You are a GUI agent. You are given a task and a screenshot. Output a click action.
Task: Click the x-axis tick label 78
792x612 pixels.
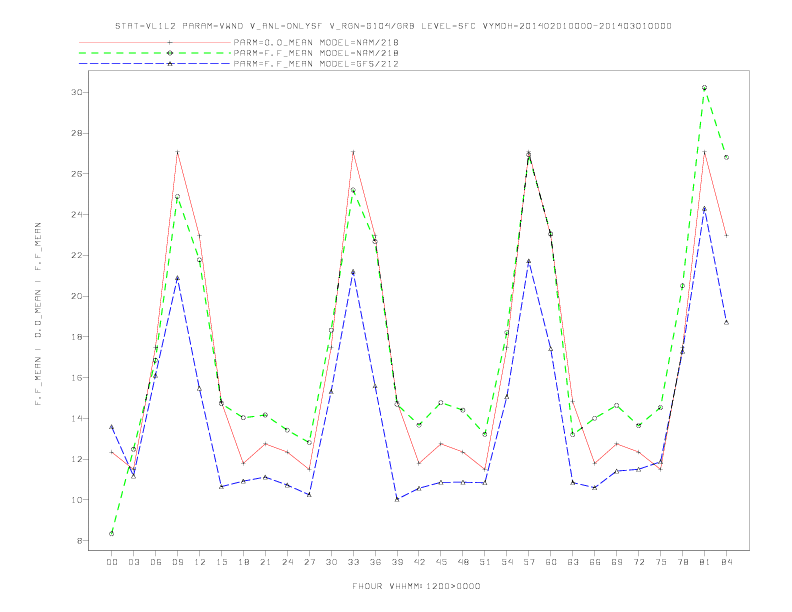pos(682,562)
